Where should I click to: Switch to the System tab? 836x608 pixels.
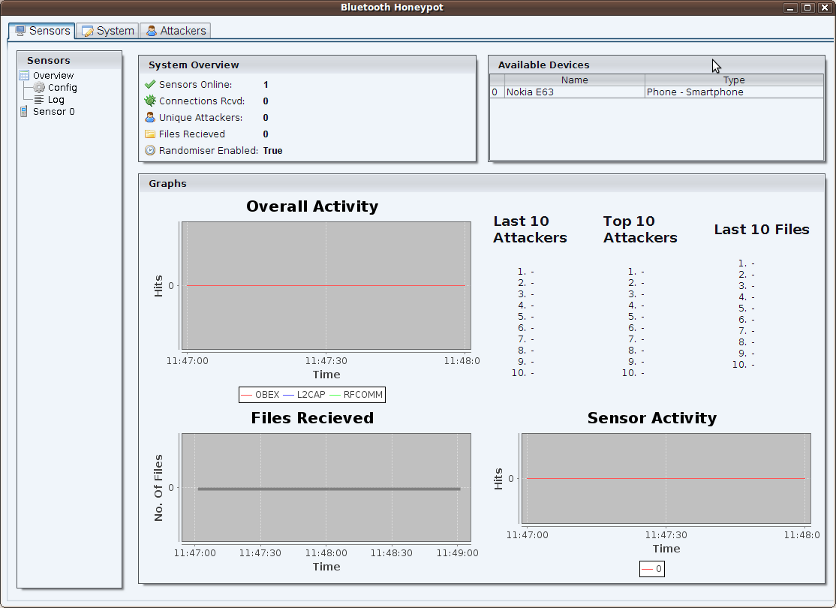(108, 31)
